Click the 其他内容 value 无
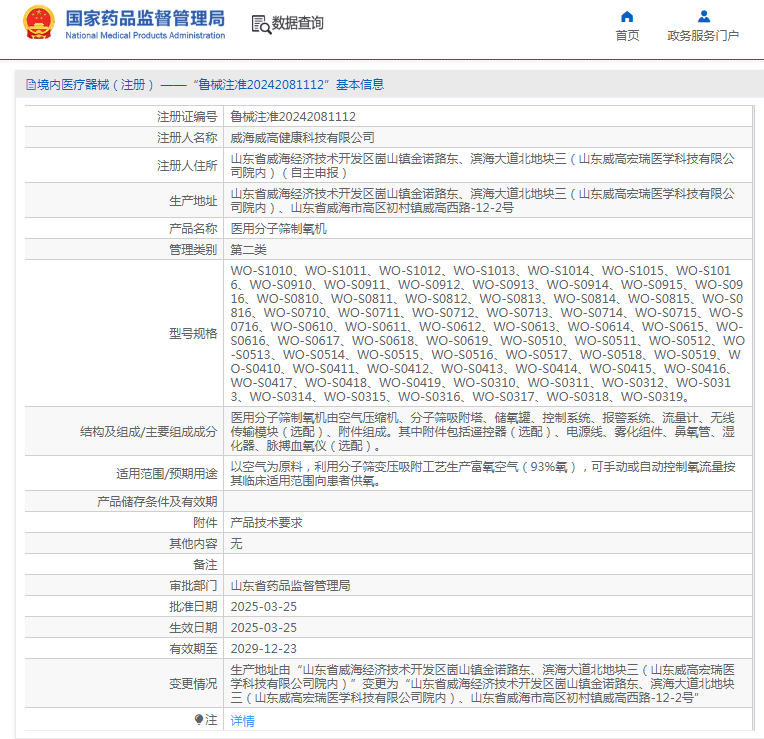Image resolution: width=764 pixels, height=739 pixels. pos(236,544)
